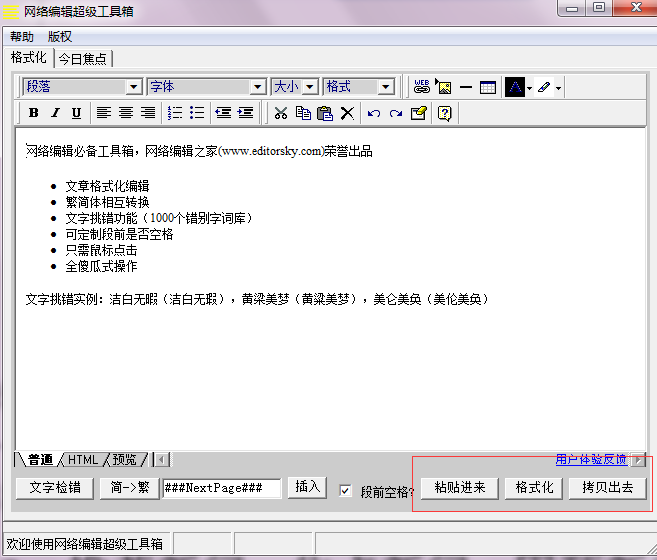The height and width of the screenshot is (560, 657).
Task: Undo the last edit
Action: [374, 113]
